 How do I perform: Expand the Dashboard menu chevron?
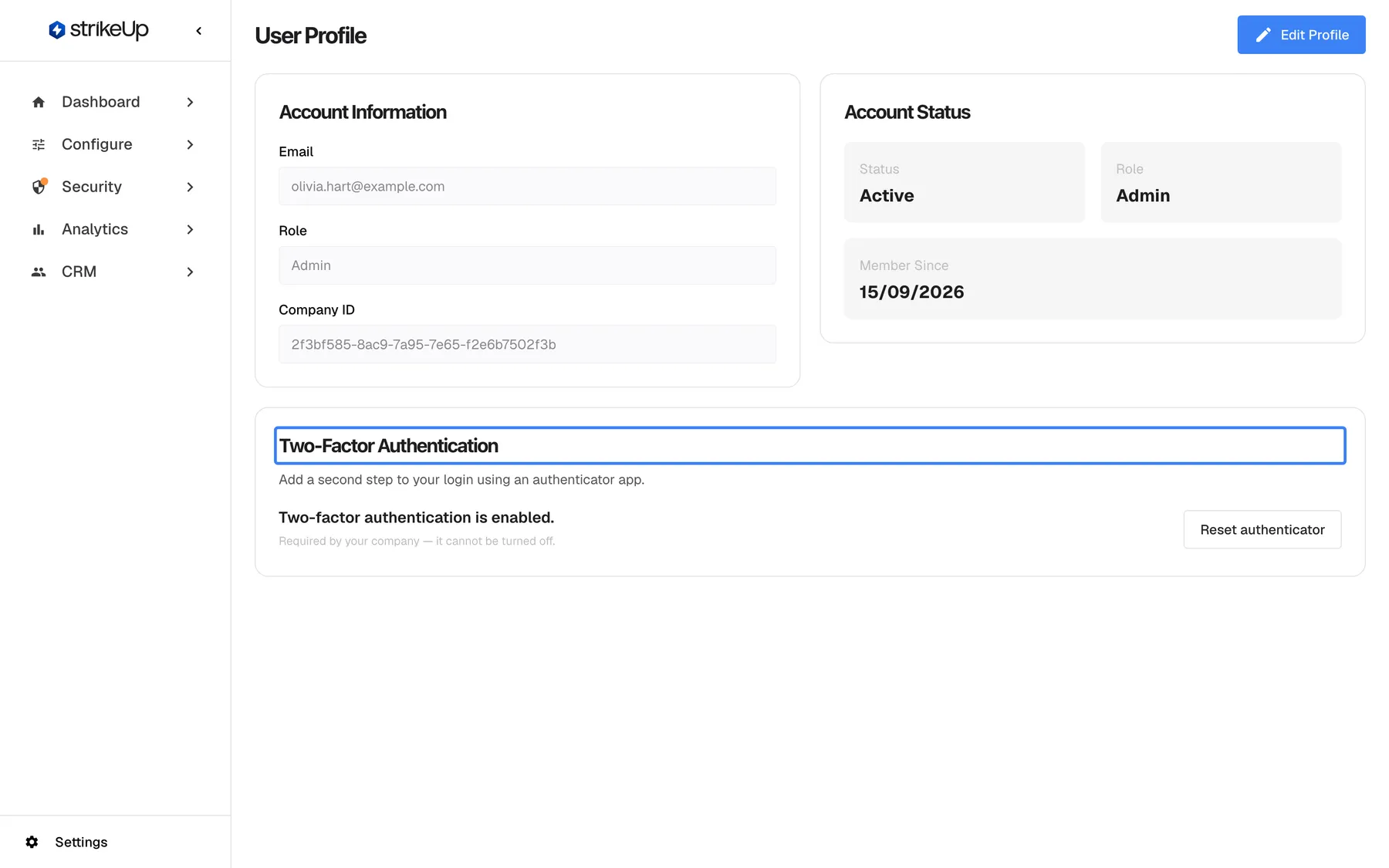tap(190, 102)
